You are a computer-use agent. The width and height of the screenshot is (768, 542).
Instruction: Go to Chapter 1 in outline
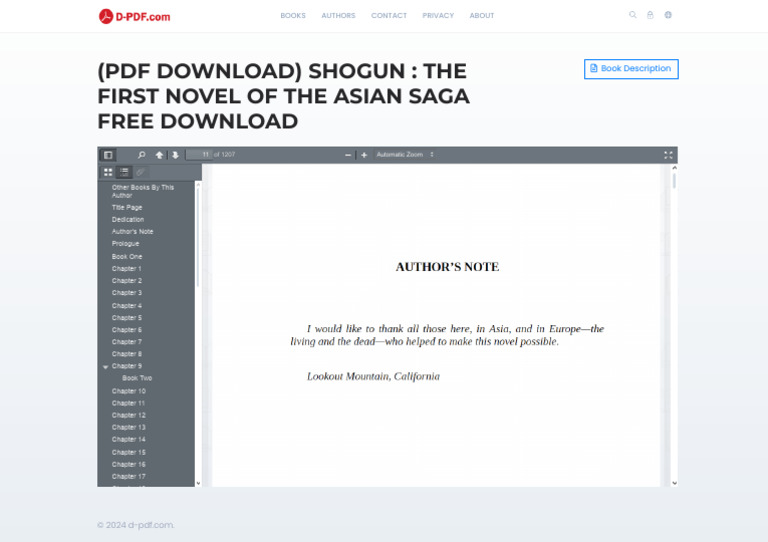(x=126, y=268)
